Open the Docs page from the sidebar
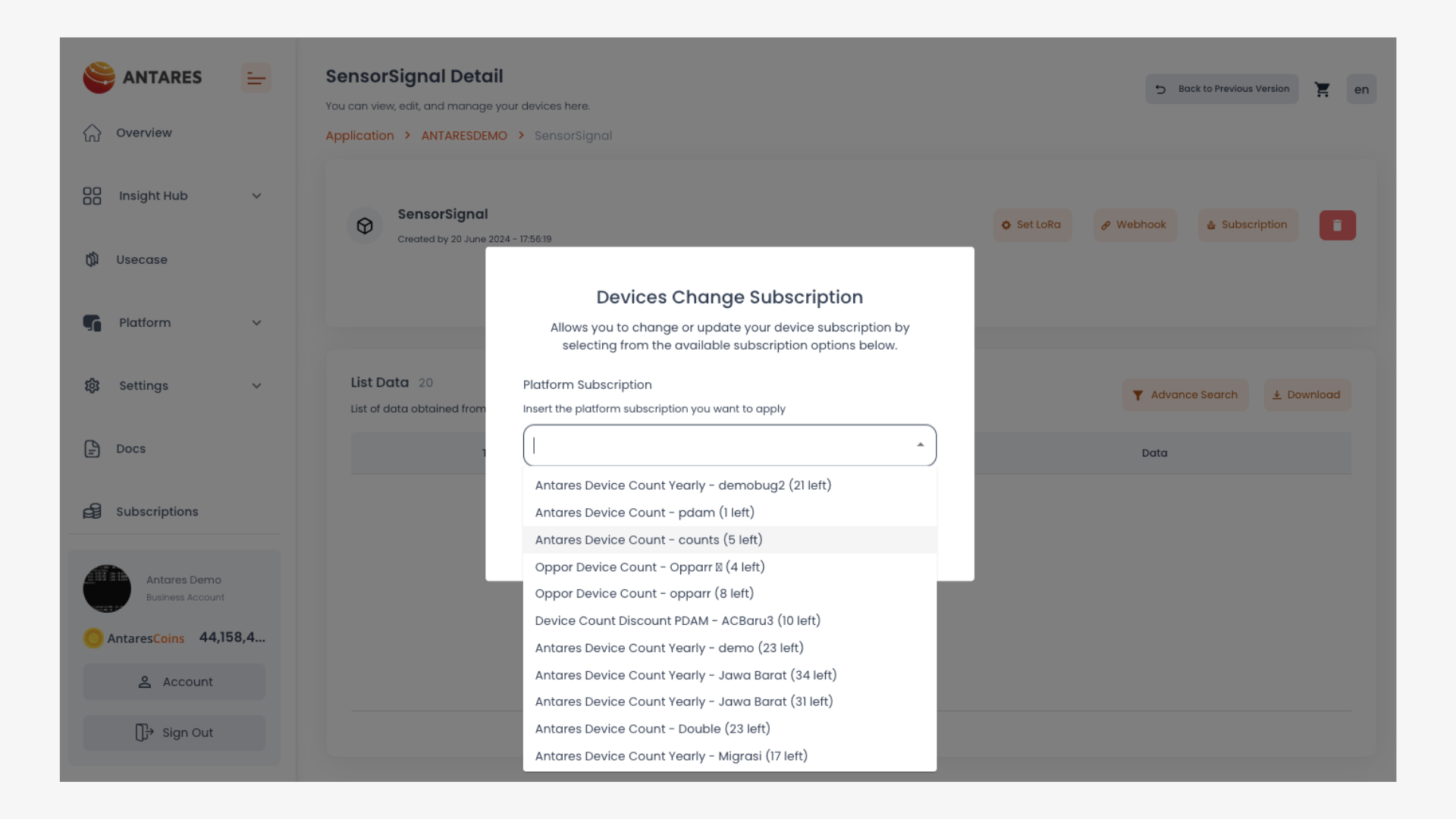Screen dimensions: 1456x819 130,449
